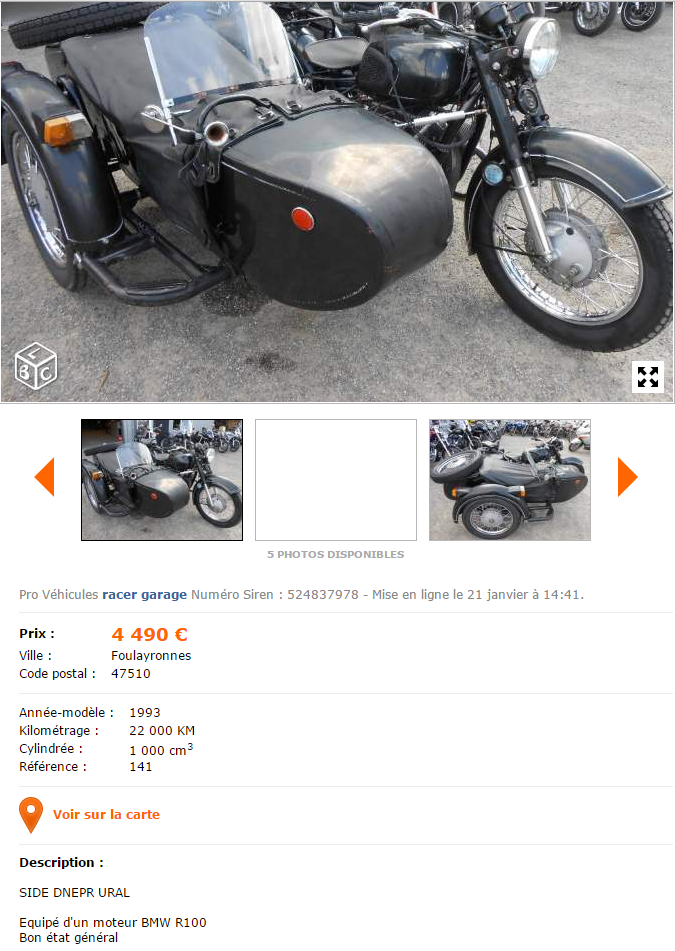
Task: Select the third thumbnail showing sidecar rear
Action: pos(510,480)
